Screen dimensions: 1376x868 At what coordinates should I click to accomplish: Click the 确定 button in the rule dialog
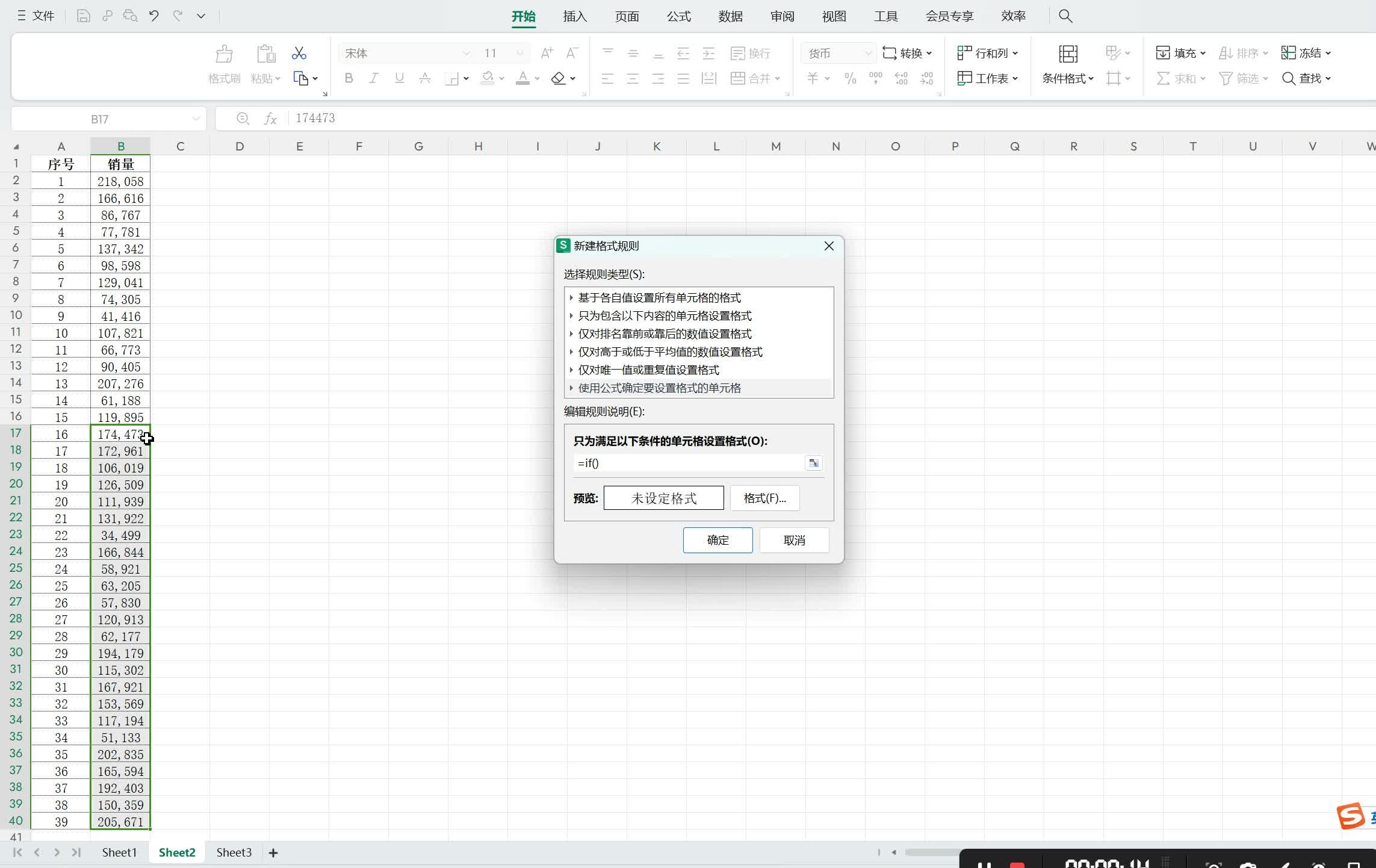click(717, 540)
